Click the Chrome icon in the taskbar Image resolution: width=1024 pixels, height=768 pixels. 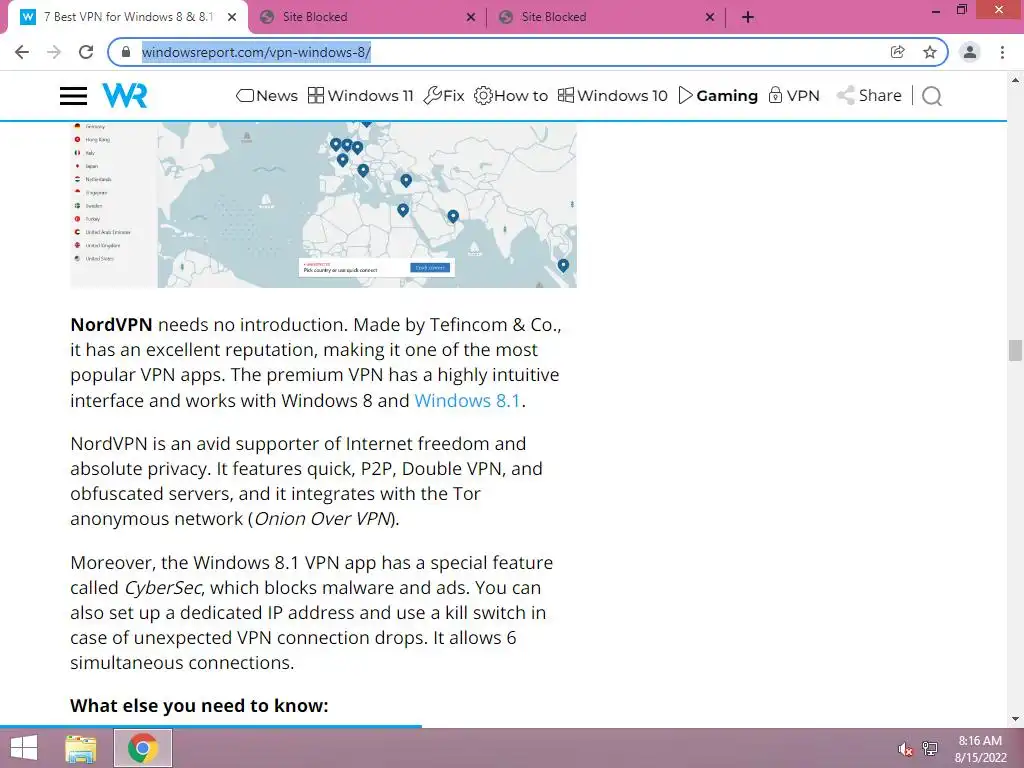pyautogui.click(x=143, y=748)
